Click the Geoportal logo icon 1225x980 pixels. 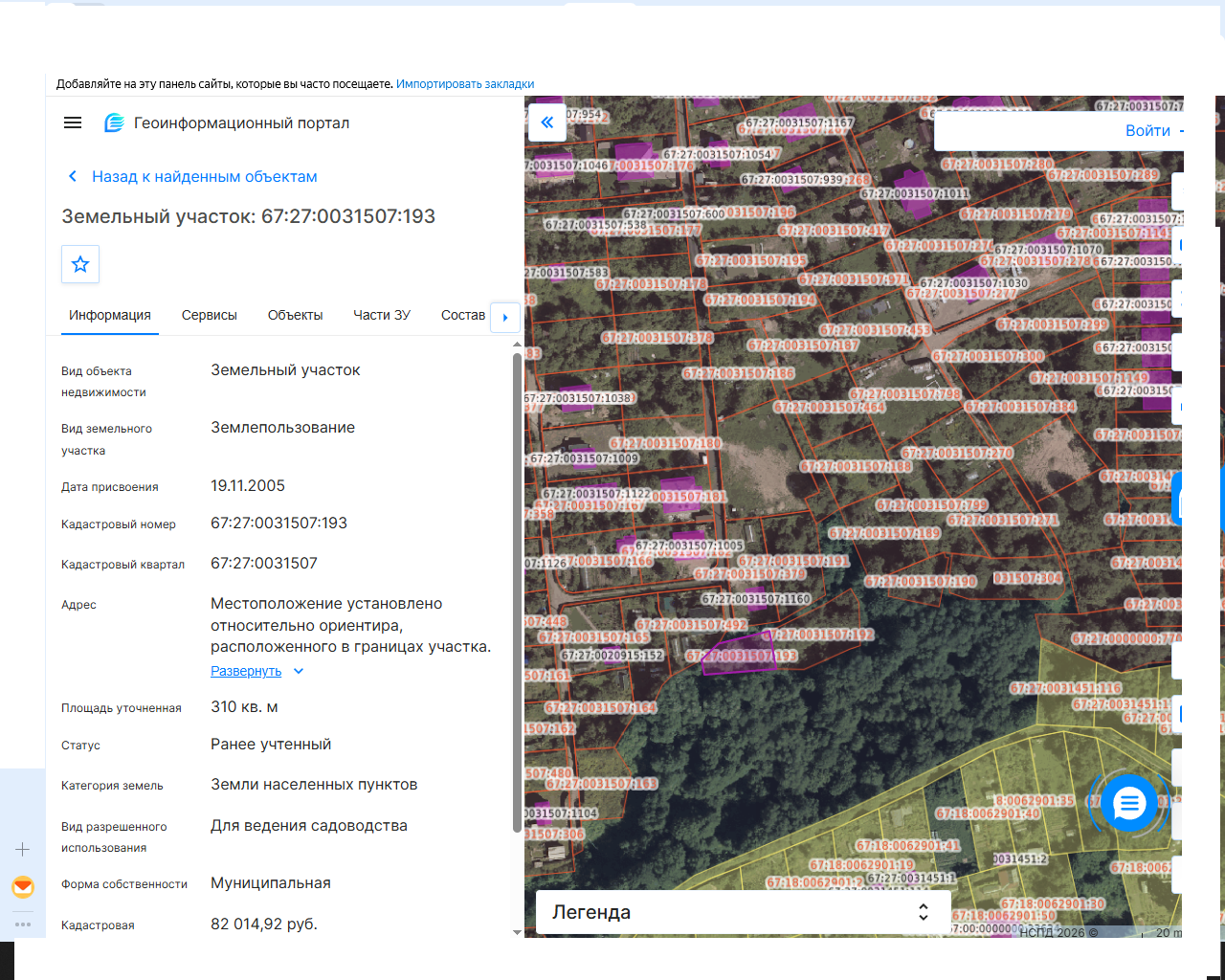point(114,122)
